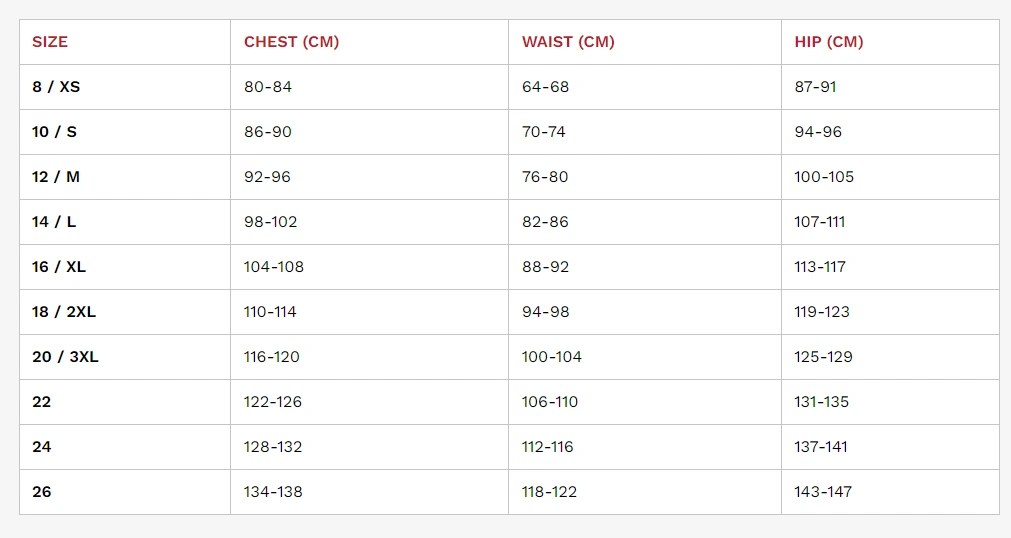Image resolution: width=1011 pixels, height=538 pixels.
Task: Select hip measurement 100-105
Action: point(824,177)
